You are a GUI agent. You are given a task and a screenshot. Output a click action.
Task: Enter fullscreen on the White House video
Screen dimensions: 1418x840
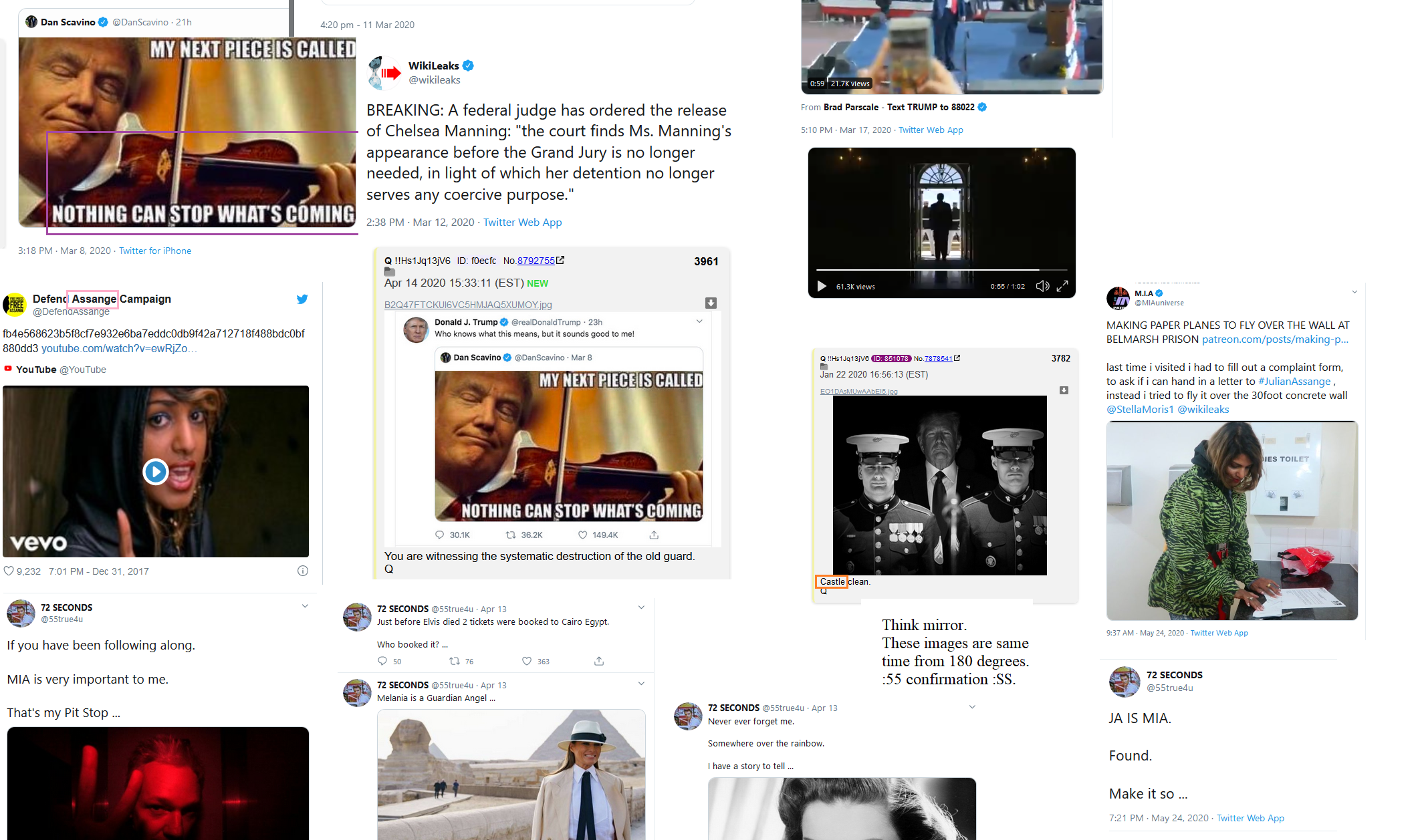(x=1062, y=286)
